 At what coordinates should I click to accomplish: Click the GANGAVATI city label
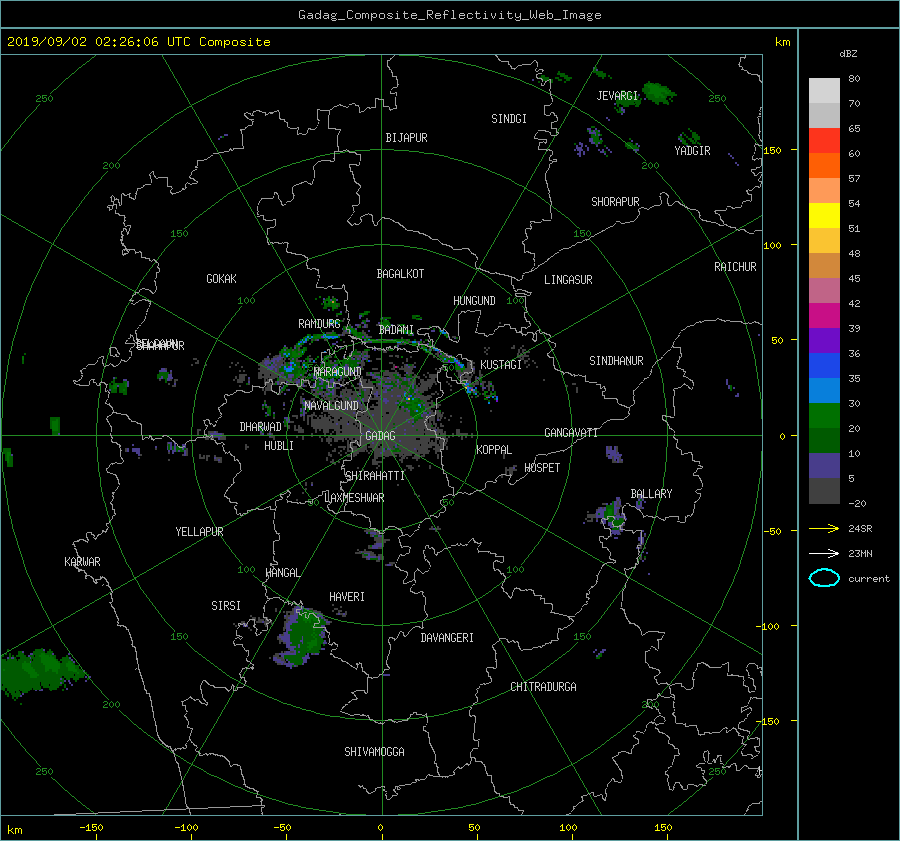571,433
